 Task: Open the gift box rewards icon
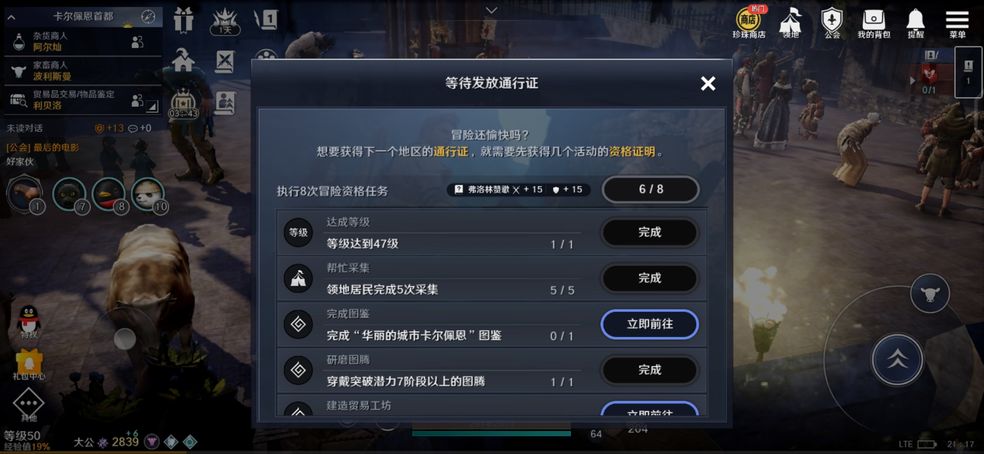tap(183, 19)
